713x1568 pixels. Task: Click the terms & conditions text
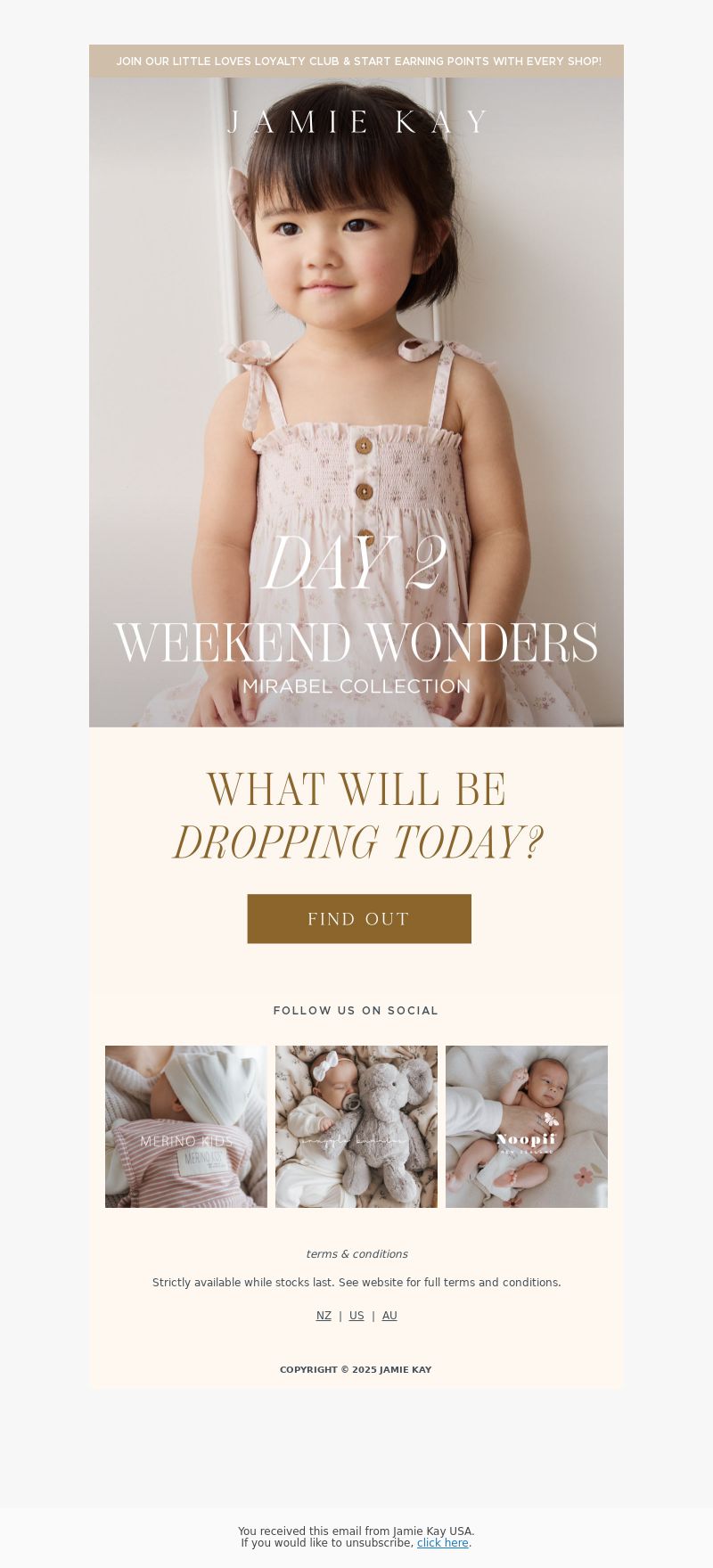click(x=356, y=1254)
